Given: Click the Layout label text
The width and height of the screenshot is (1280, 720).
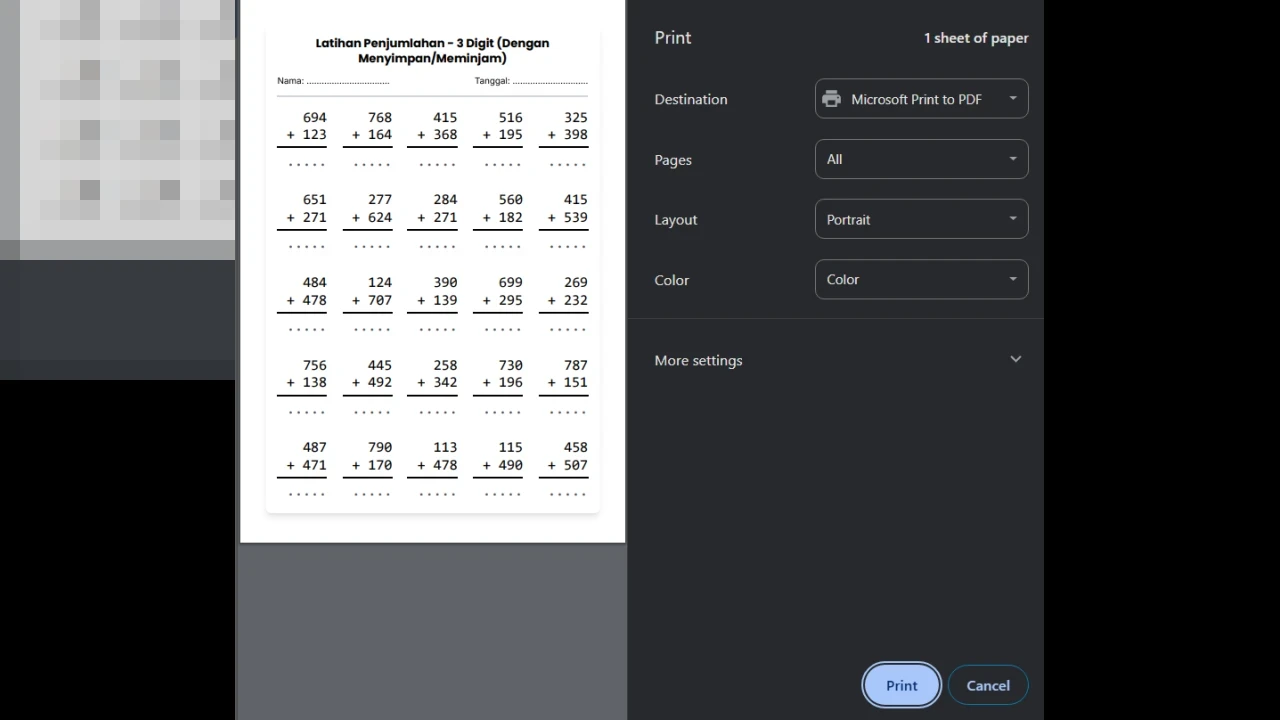Looking at the screenshot, I should [x=675, y=220].
